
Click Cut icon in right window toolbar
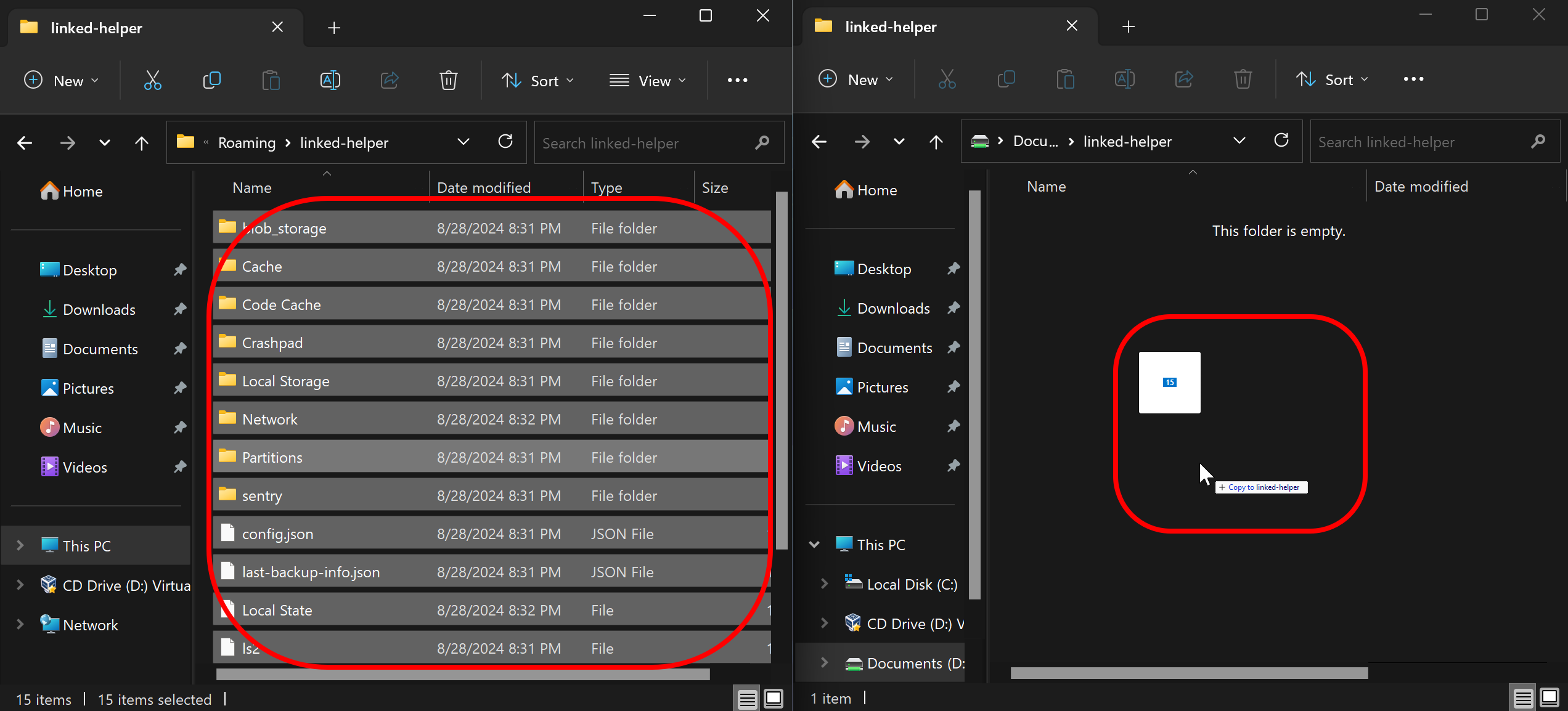[x=947, y=79]
